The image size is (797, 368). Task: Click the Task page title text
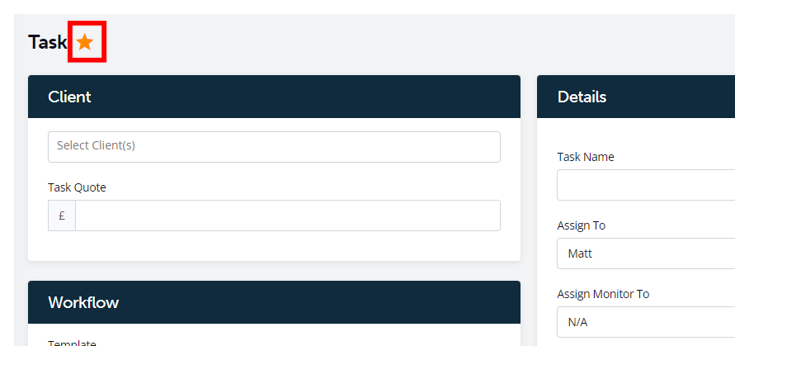(47, 42)
